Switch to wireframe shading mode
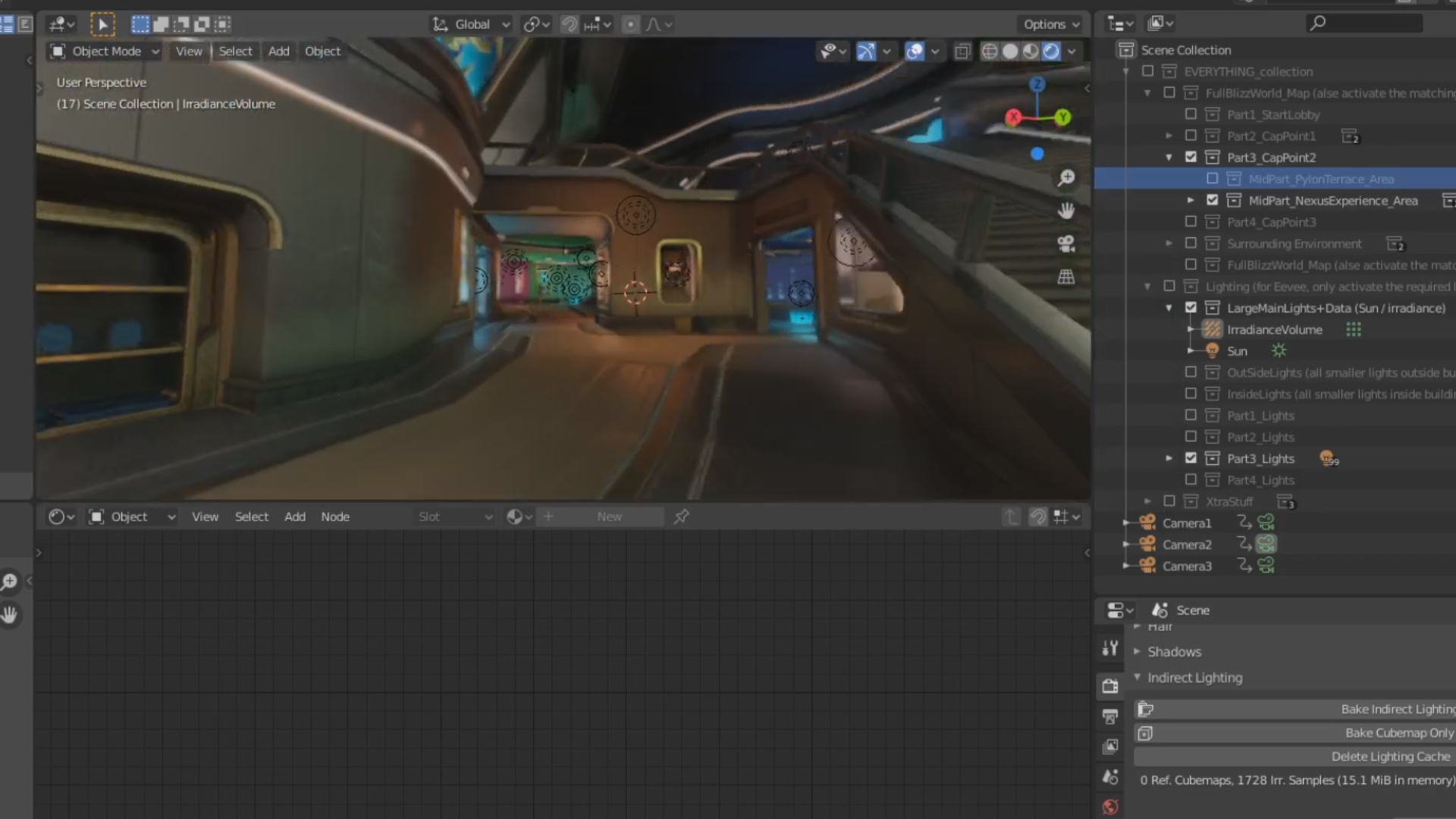This screenshot has height=819, width=1456. point(990,51)
